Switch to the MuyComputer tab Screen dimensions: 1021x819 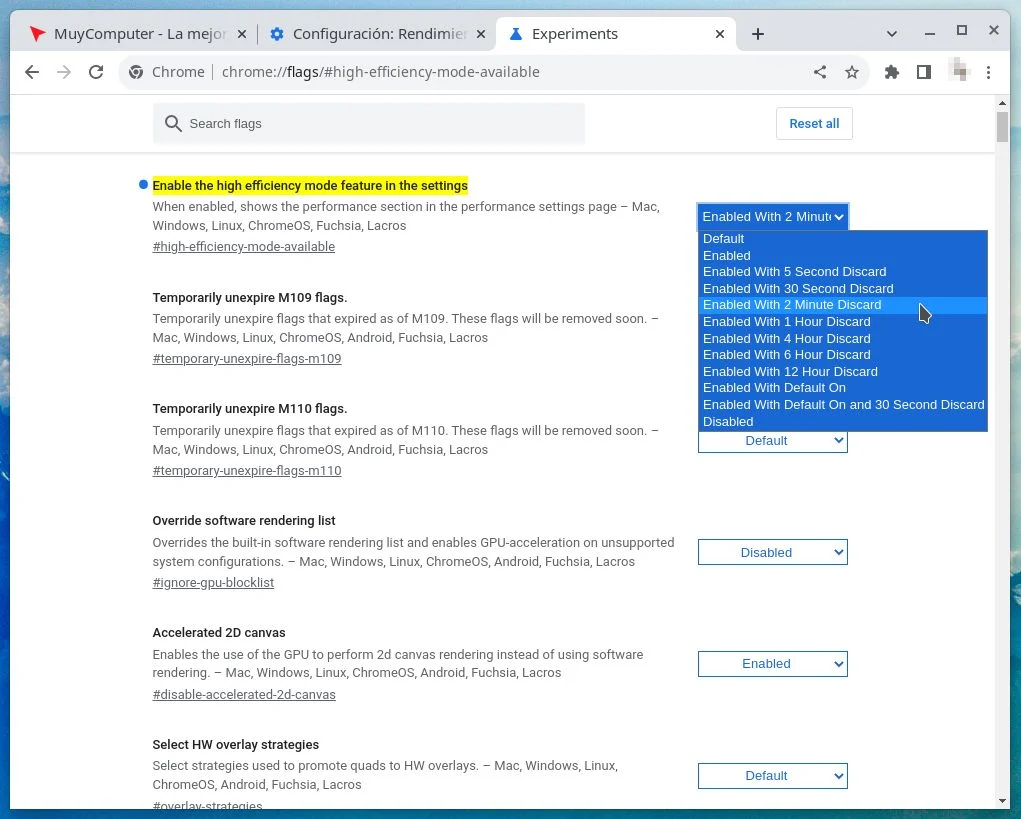138,34
